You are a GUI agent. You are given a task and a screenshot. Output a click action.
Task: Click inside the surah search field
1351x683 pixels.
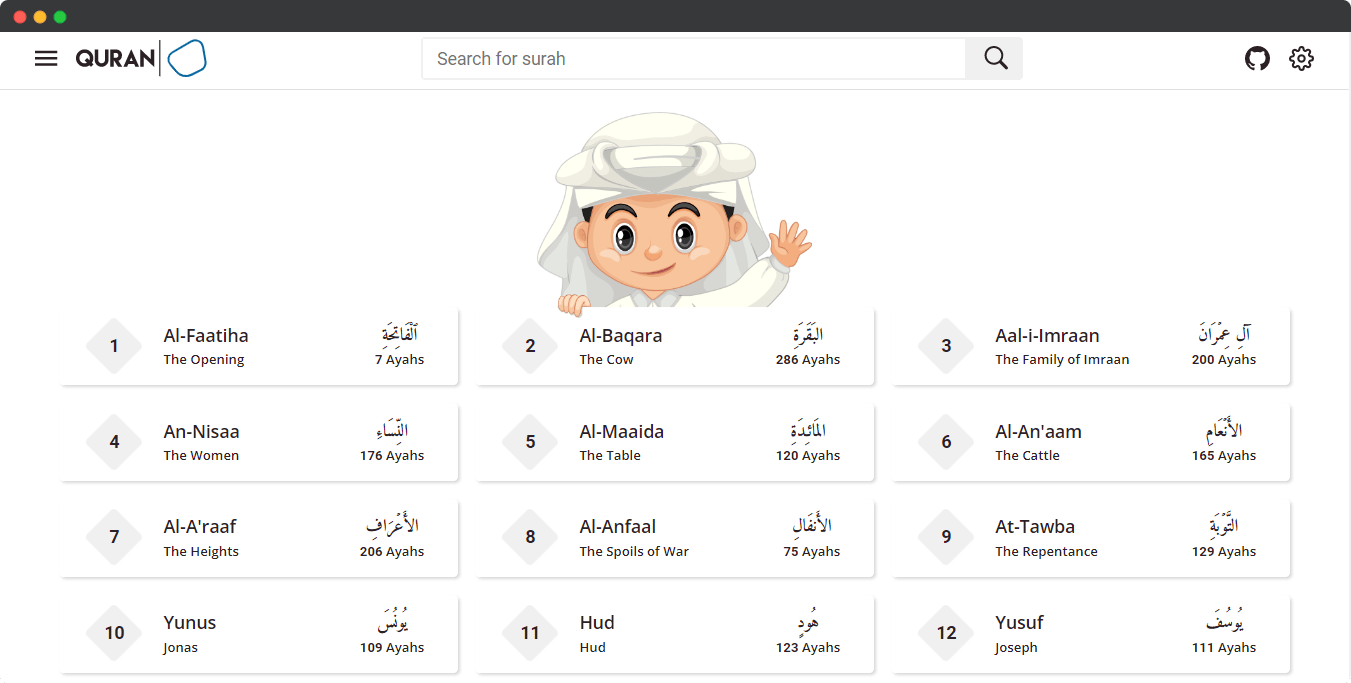point(694,58)
